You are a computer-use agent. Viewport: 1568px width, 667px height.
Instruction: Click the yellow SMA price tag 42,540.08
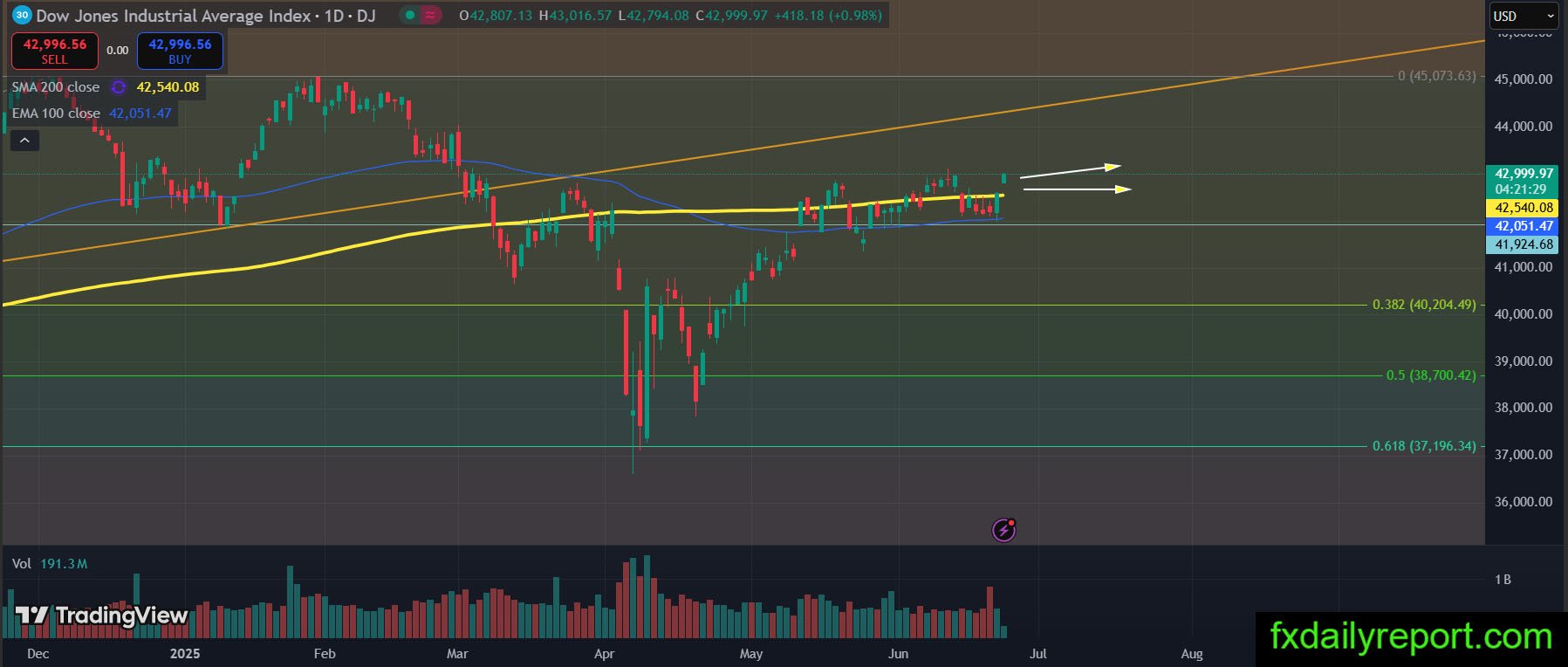[1523, 208]
